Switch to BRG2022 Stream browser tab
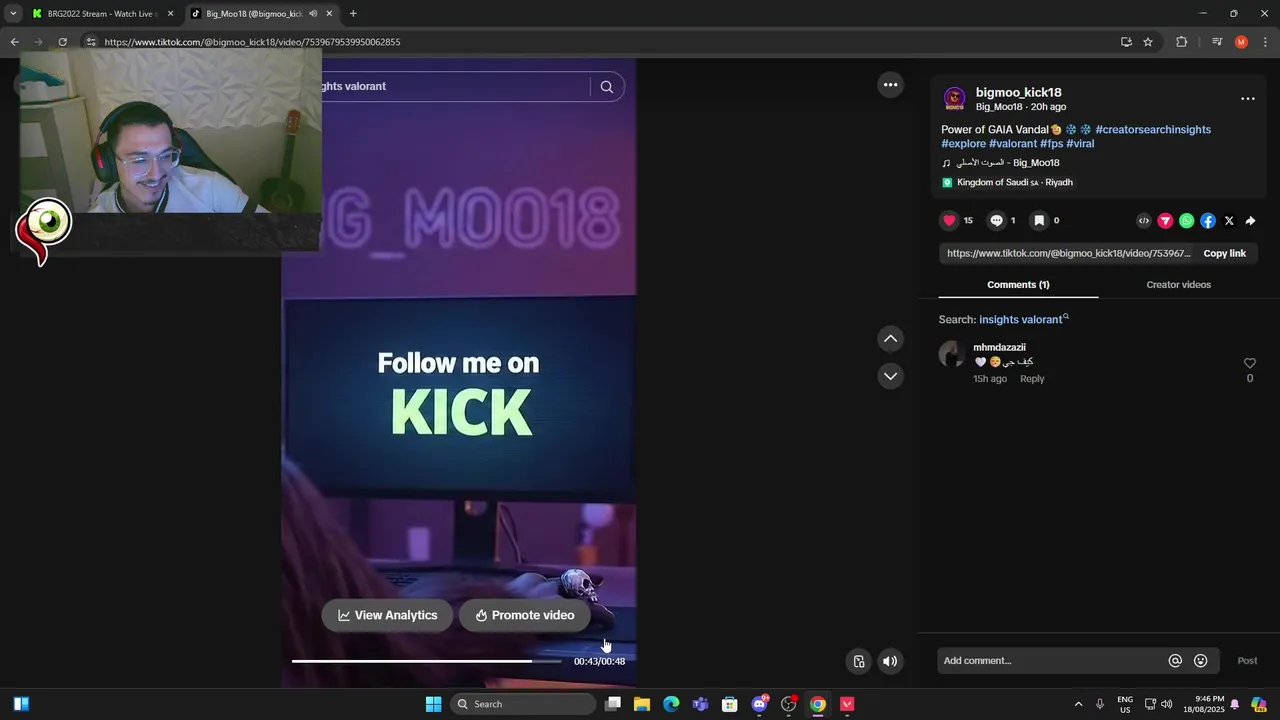1280x720 pixels. (x=101, y=14)
